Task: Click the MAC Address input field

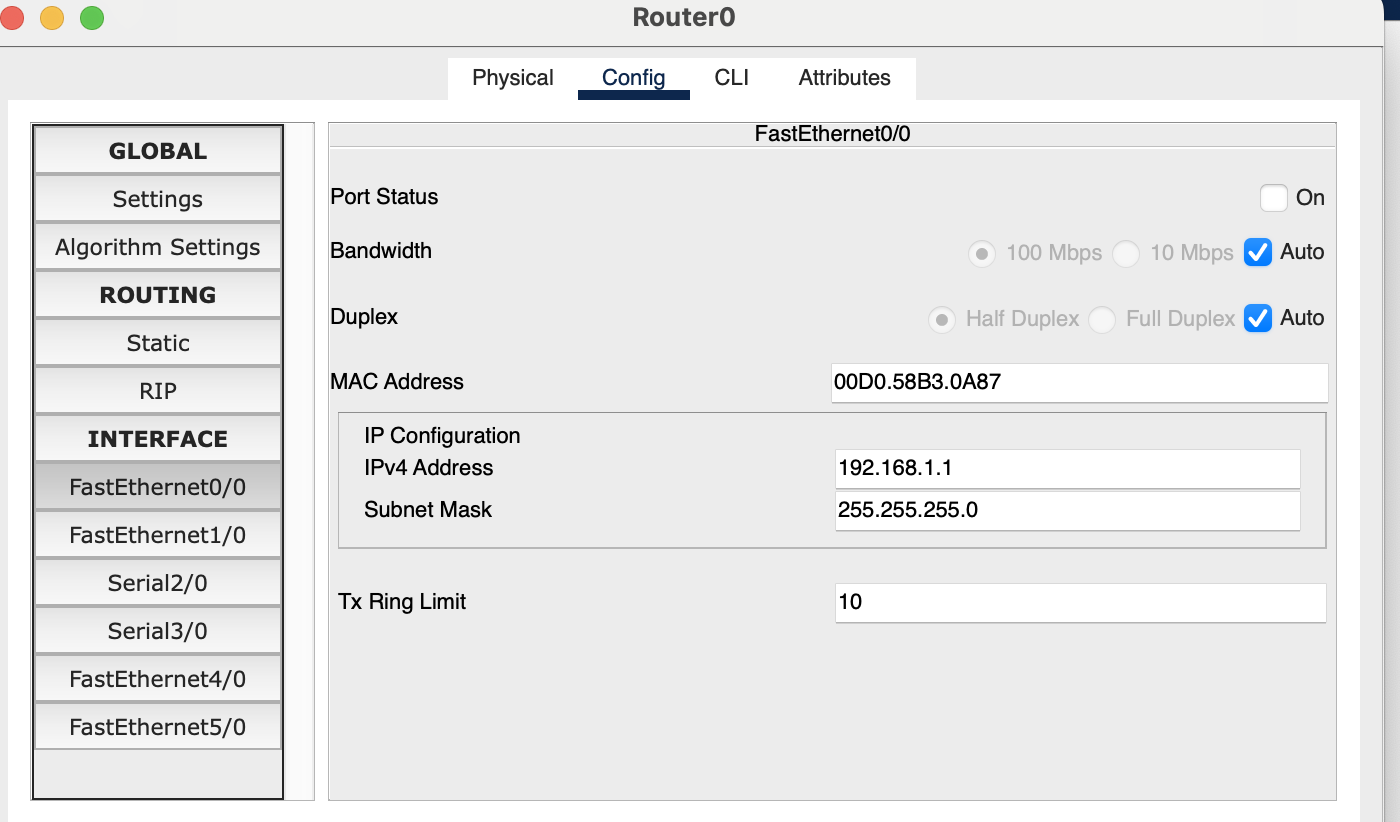Action: click(1080, 382)
